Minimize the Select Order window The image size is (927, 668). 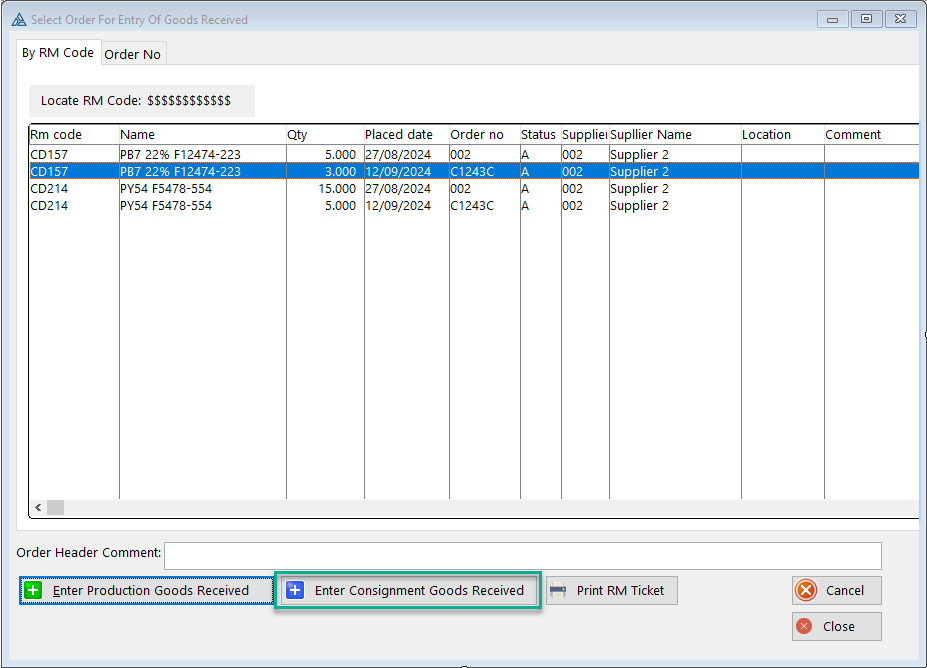click(832, 20)
